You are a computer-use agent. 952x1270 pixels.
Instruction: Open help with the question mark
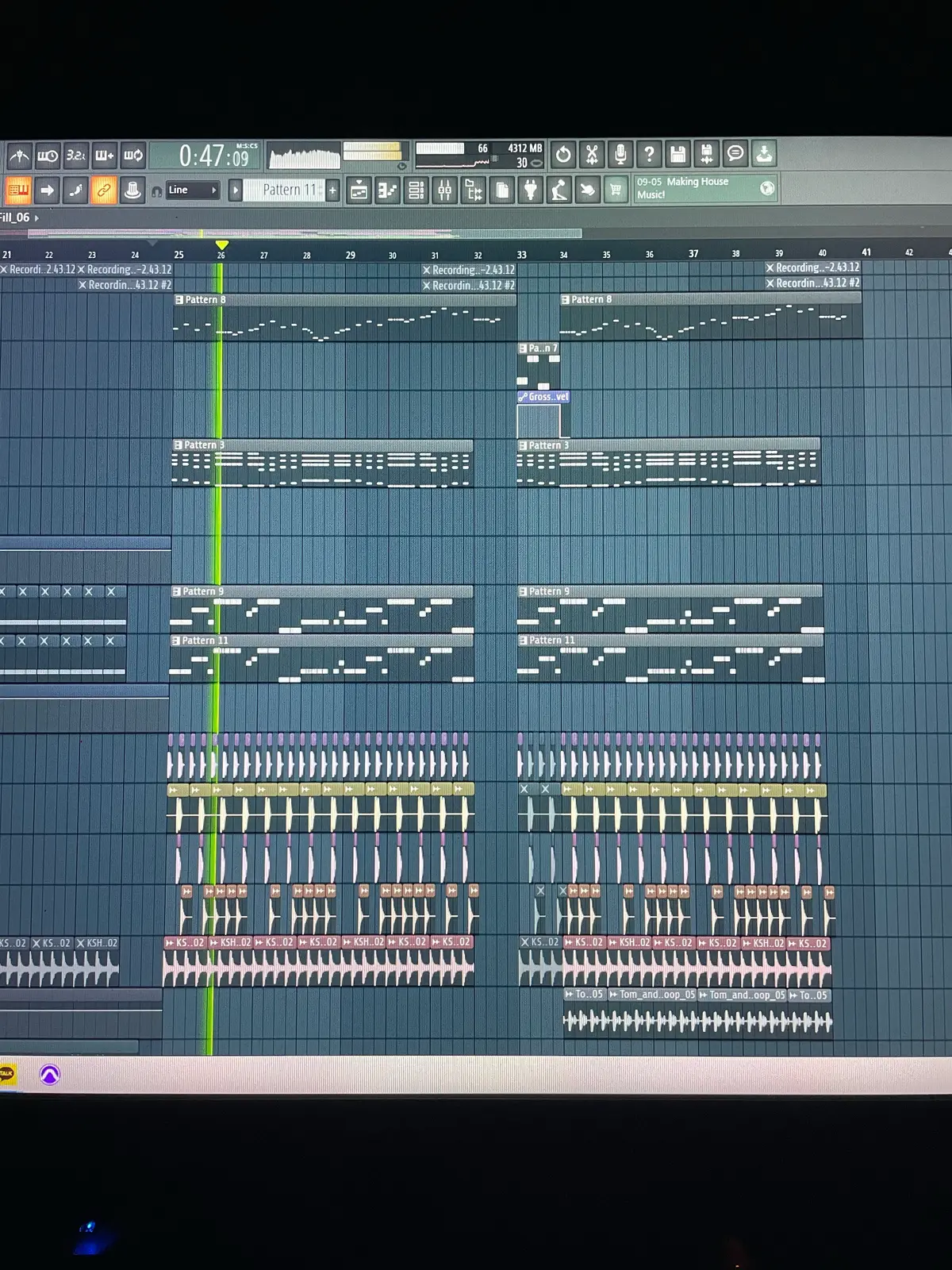tap(649, 154)
